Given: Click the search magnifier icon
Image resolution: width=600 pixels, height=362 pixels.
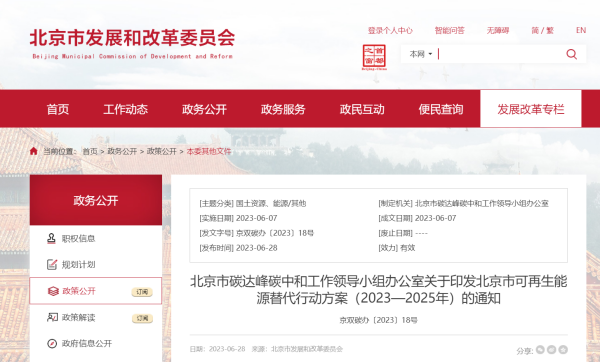Looking at the screenshot, I should [571, 54].
